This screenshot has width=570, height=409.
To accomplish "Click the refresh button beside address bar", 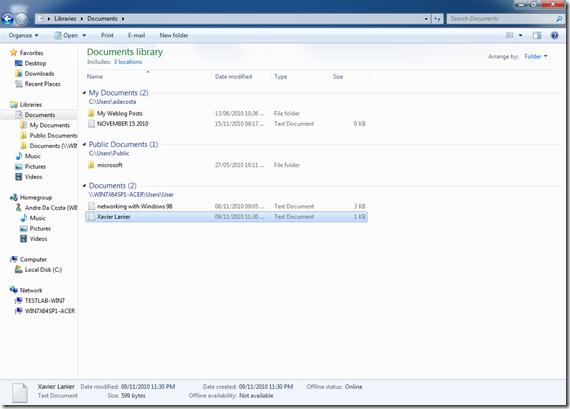I will [437, 19].
